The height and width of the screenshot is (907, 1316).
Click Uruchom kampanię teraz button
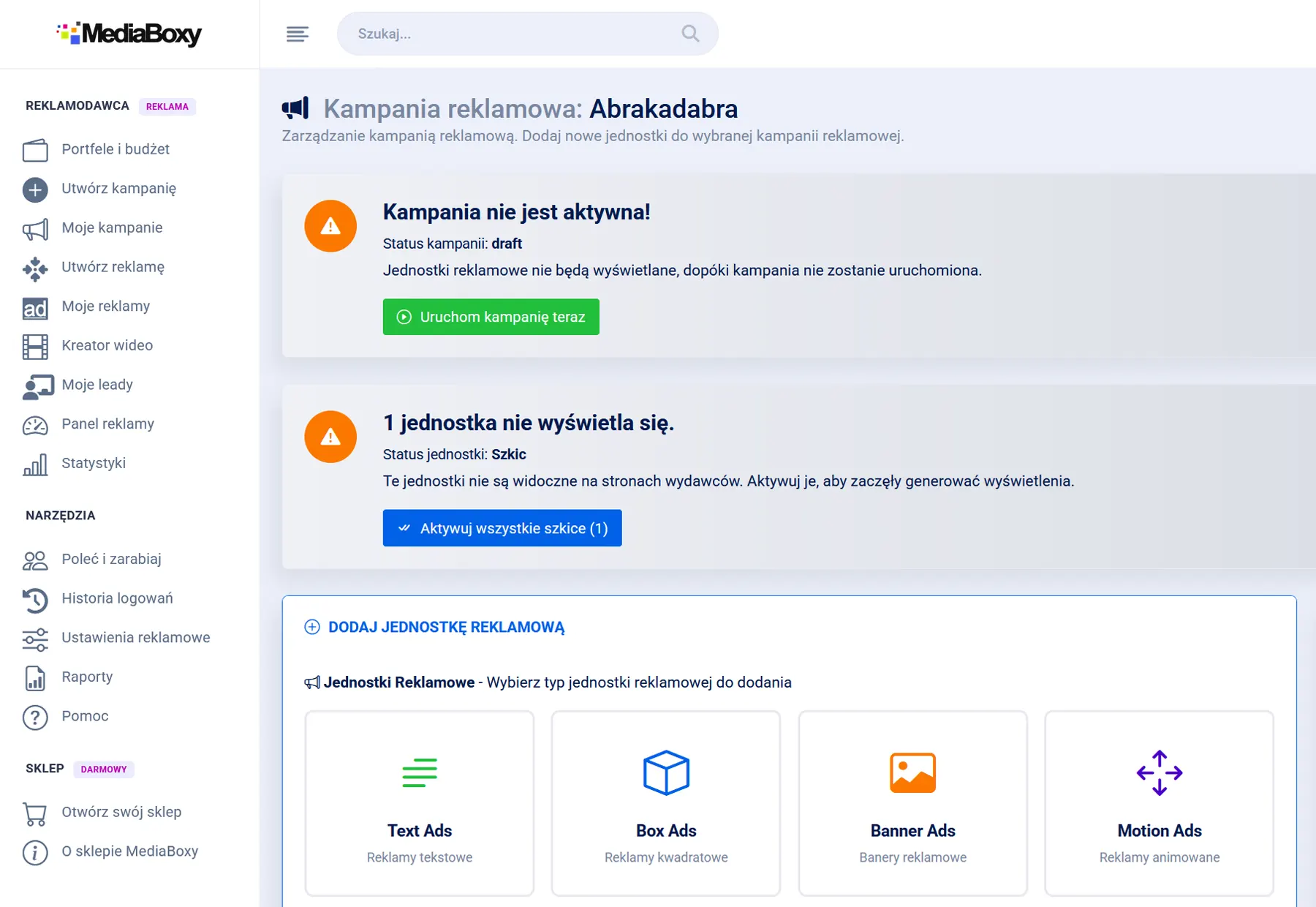tap(491, 317)
